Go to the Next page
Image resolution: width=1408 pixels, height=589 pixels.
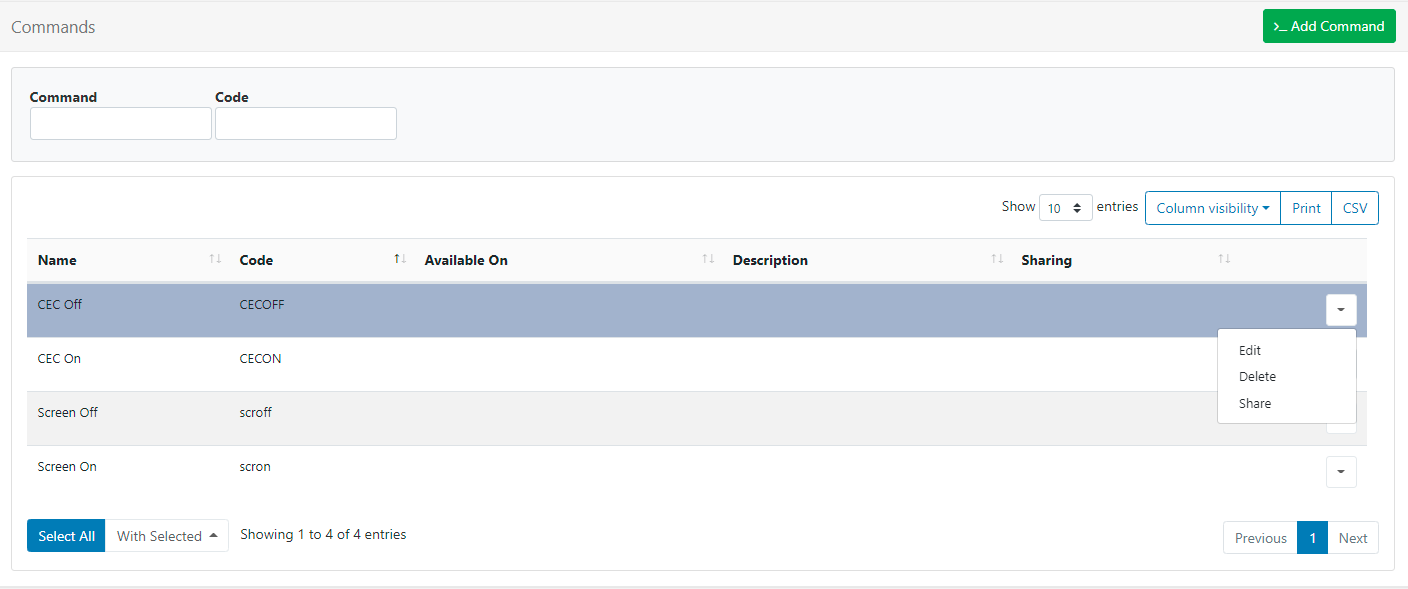tap(1352, 538)
